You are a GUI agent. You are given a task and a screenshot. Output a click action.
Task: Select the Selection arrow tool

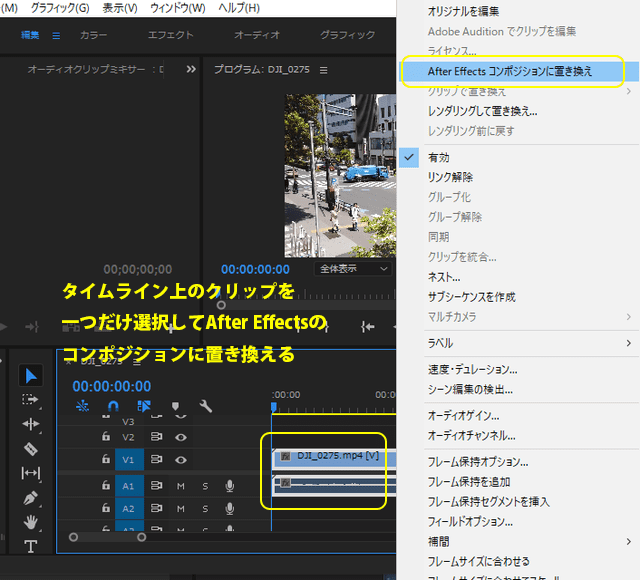tap(31, 375)
